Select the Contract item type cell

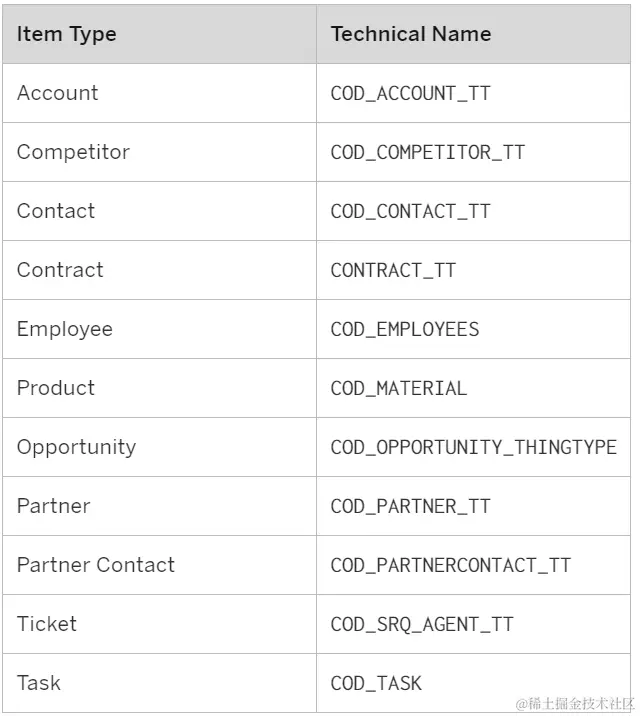60,270
